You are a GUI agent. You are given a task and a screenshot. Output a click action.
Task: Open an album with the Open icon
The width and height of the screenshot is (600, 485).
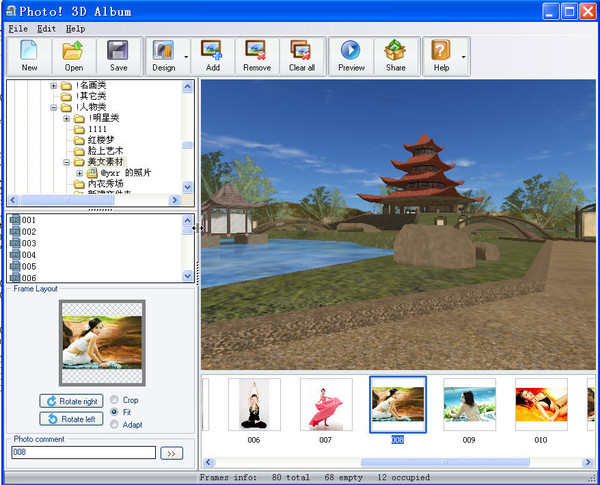coord(73,50)
